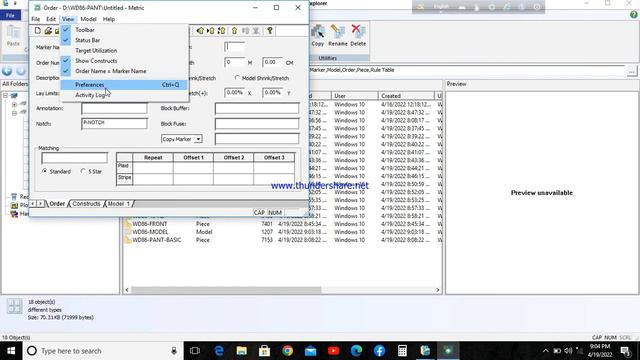The width and height of the screenshot is (640, 360).
Task: Click the second arrow toolbar icon
Action: click(211, 31)
